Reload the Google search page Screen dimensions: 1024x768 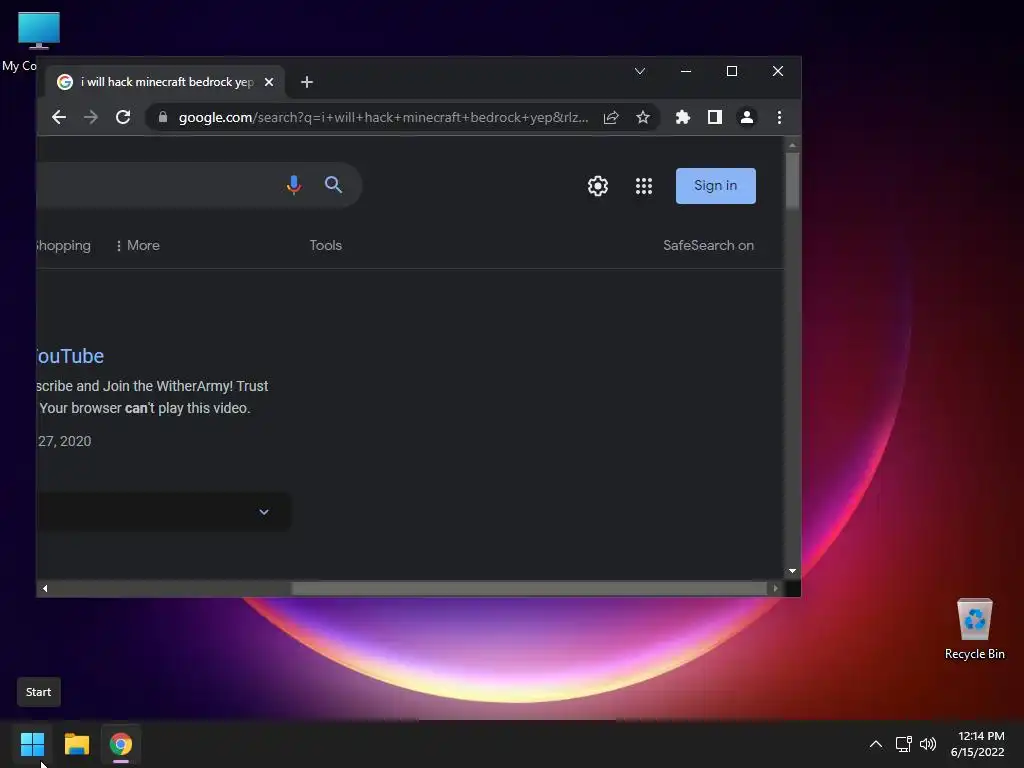pos(123,118)
